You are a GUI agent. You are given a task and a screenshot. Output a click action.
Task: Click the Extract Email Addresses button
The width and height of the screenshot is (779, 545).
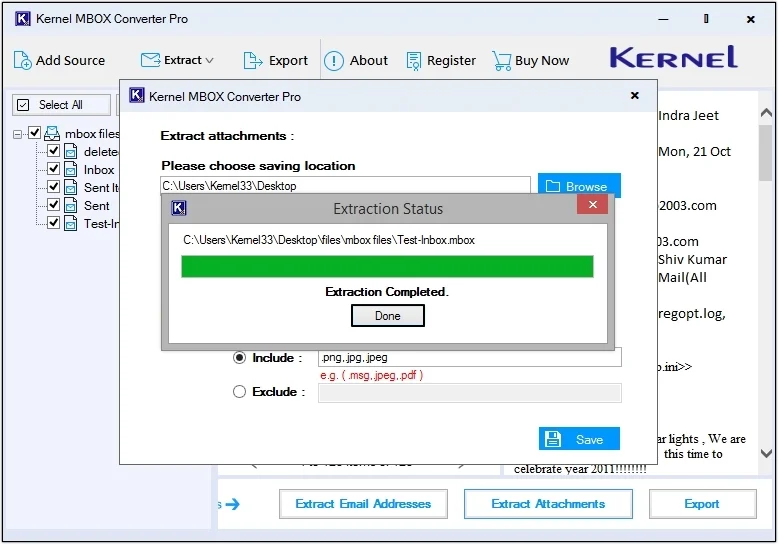pyautogui.click(x=363, y=504)
